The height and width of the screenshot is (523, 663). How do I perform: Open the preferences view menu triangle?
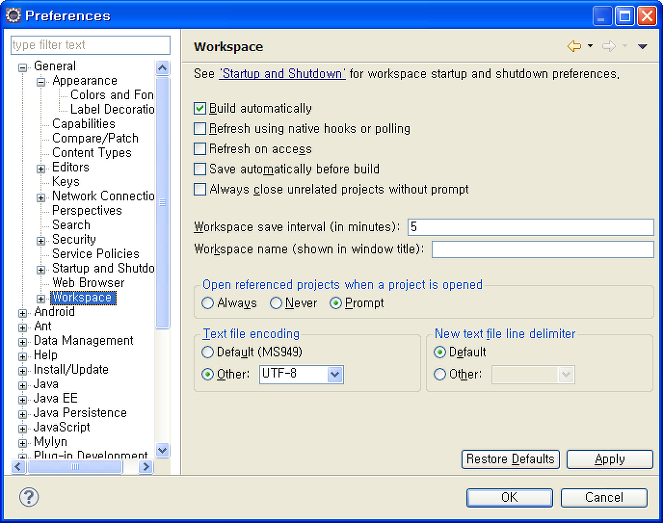[642, 46]
